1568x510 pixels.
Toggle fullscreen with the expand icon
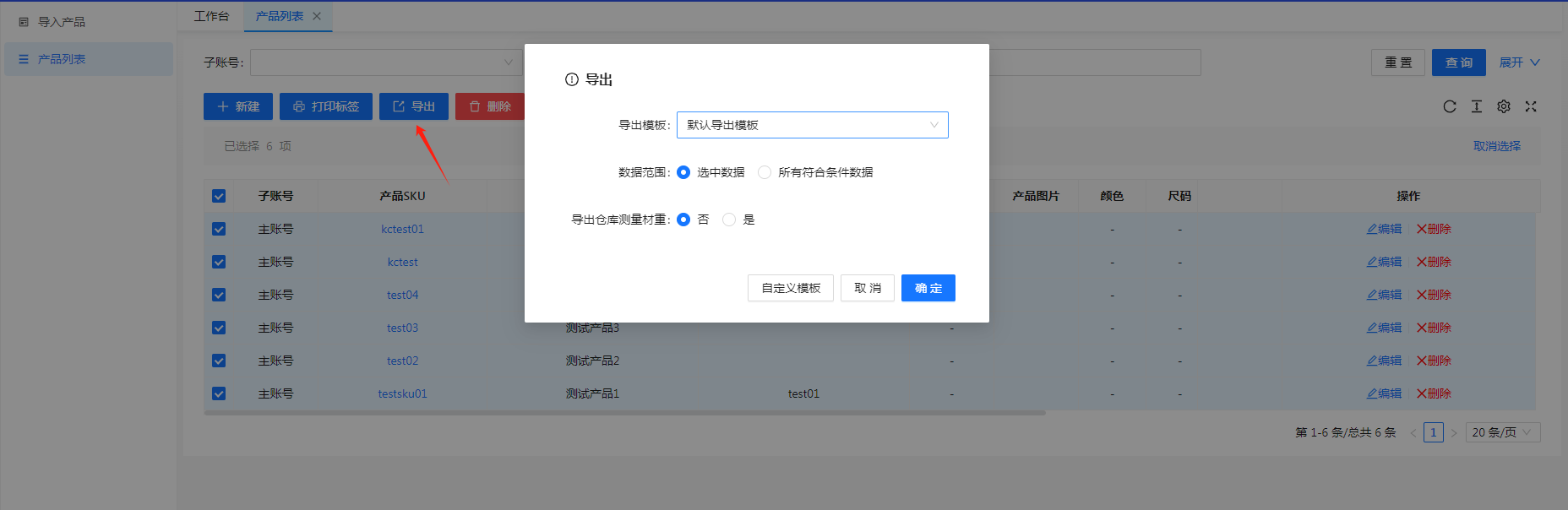click(1531, 106)
